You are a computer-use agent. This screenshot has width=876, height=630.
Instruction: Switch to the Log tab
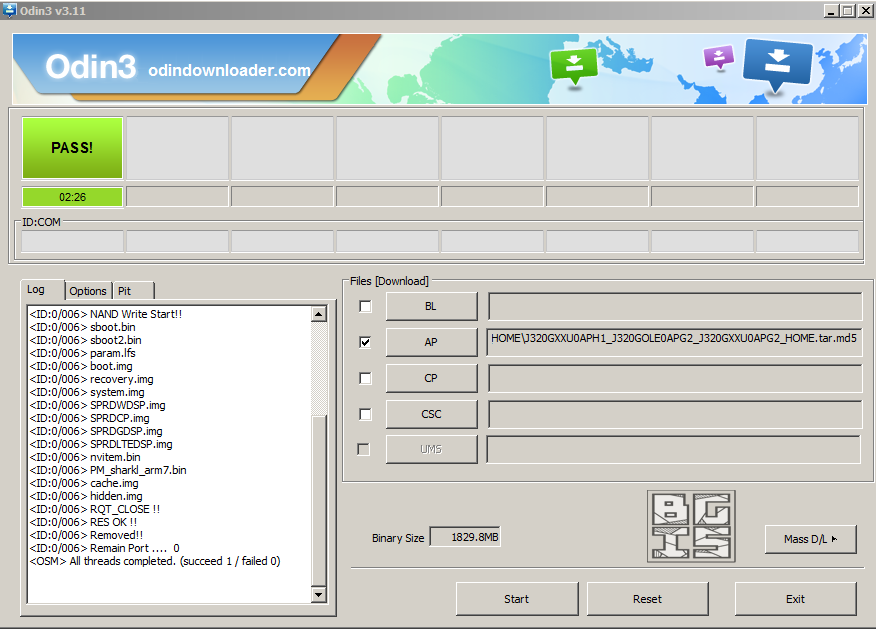pos(36,289)
